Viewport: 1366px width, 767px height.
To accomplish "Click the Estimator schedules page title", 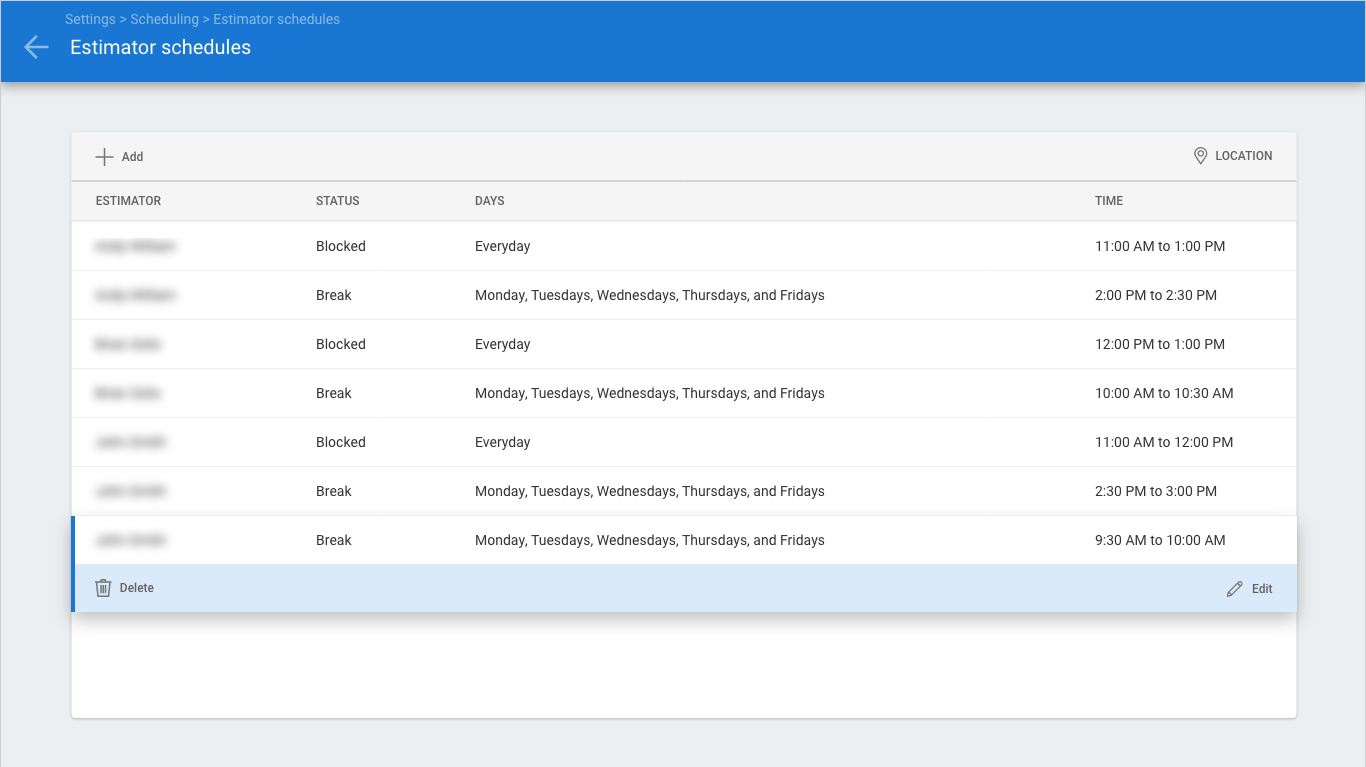I will pyautogui.click(x=160, y=47).
